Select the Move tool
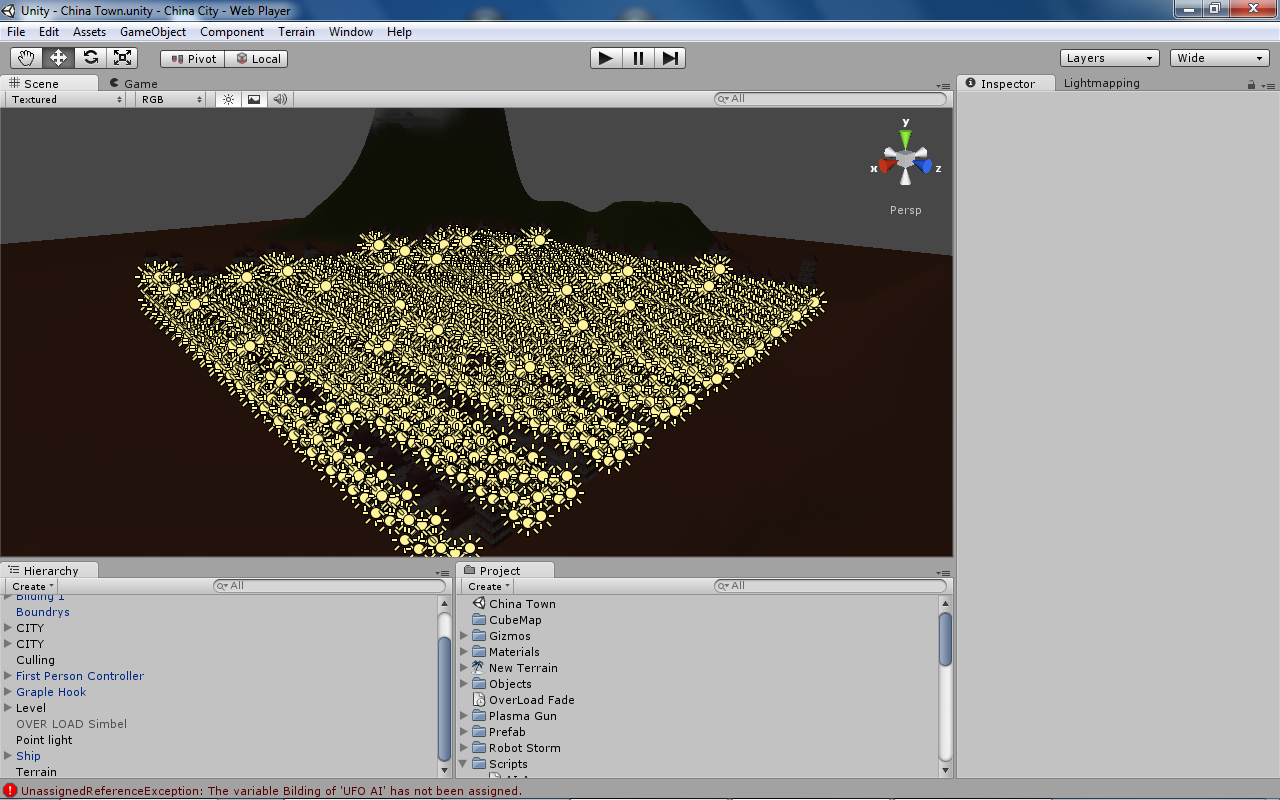Viewport: 1280px width, 800px height. click(x=58, y=58)
